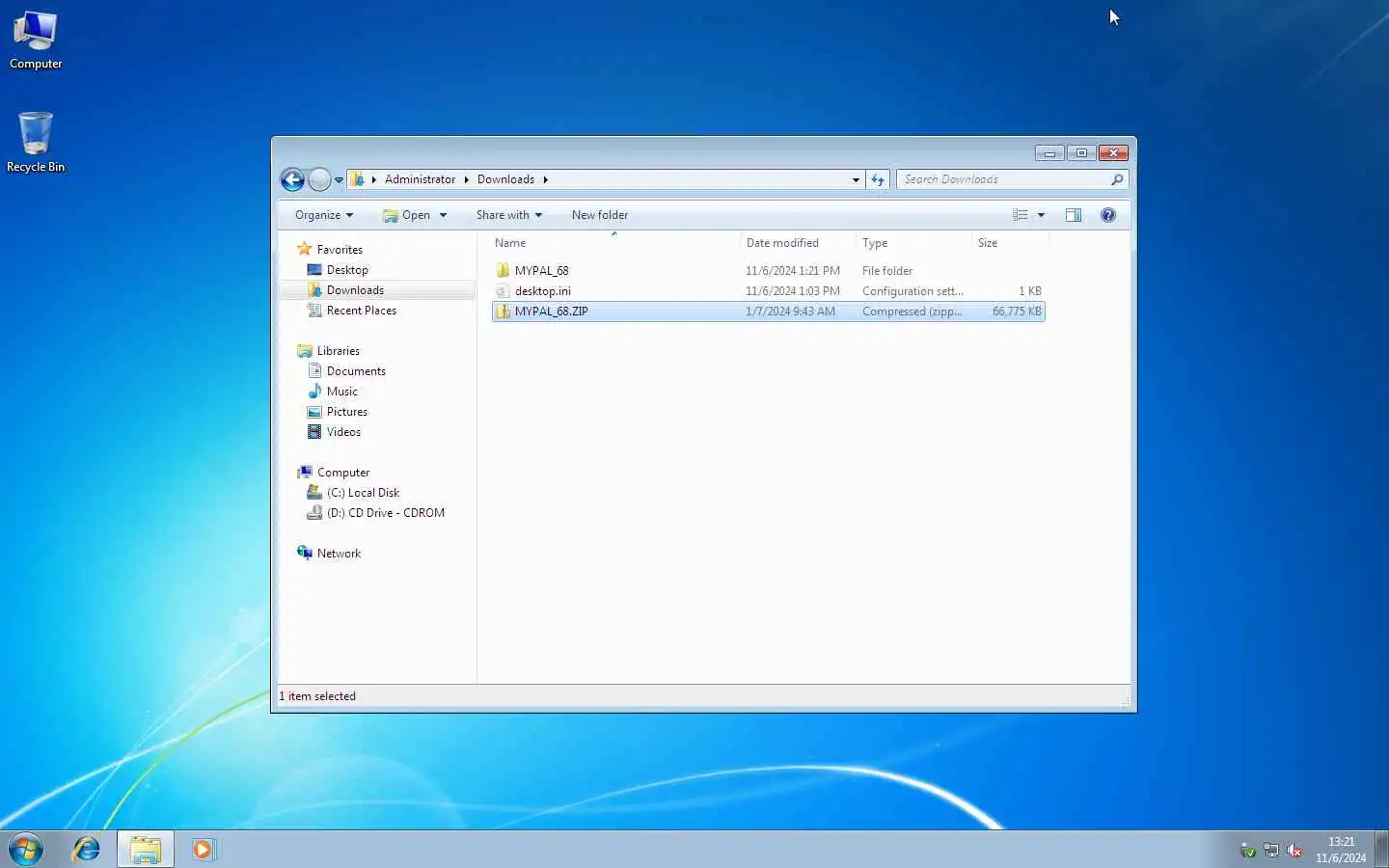Open the Windows Start menu

point(26,850)
